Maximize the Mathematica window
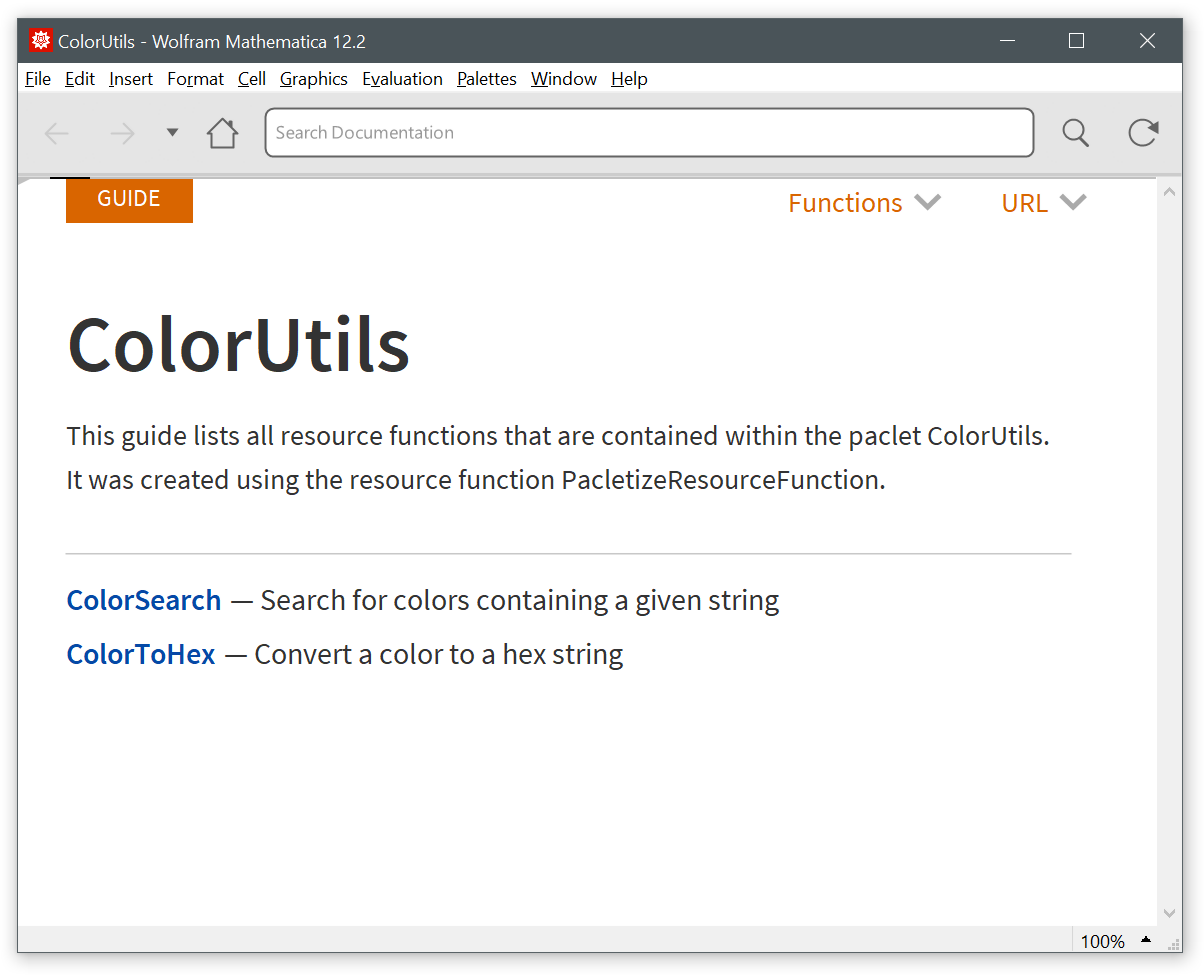 tap(1076, 41)
